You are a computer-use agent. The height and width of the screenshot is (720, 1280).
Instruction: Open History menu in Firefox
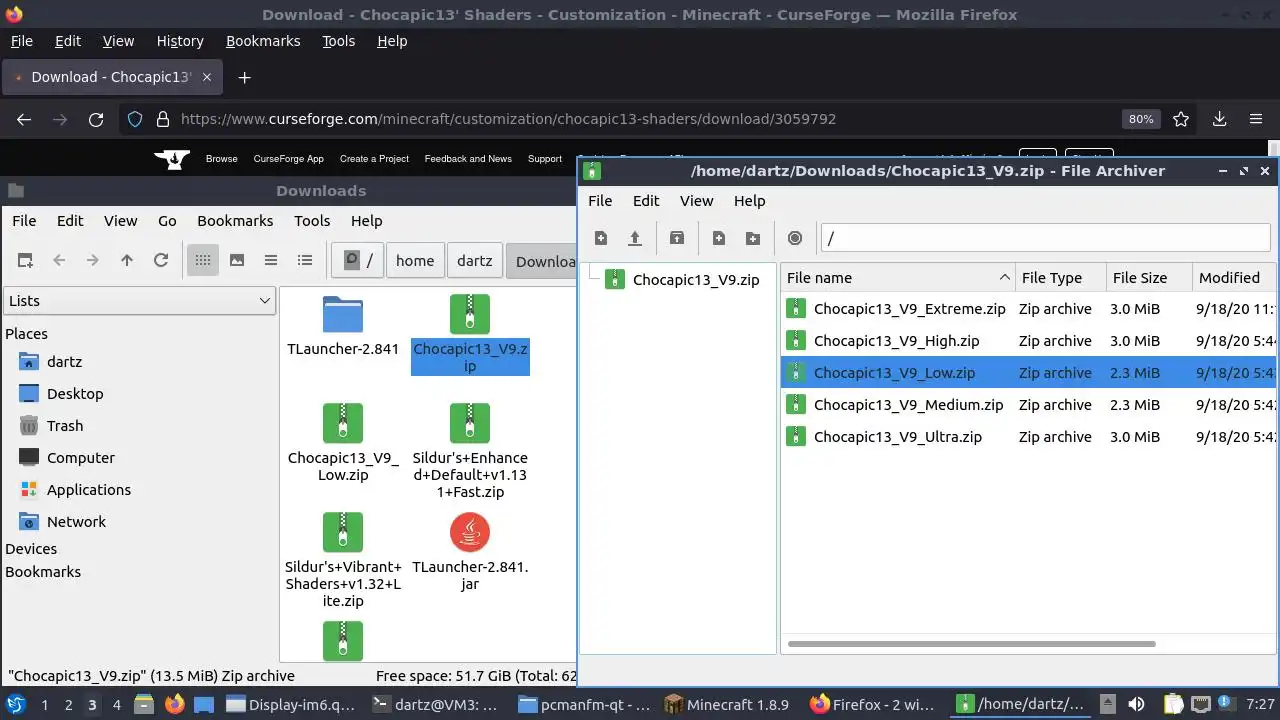click(180, 41)
